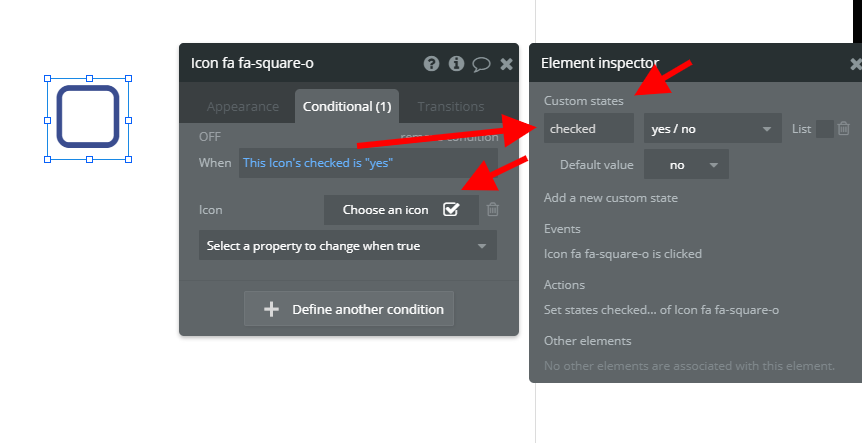Screen dimensions: 862x443
Task: Click the checked state name field
Action: click(589, 129)
